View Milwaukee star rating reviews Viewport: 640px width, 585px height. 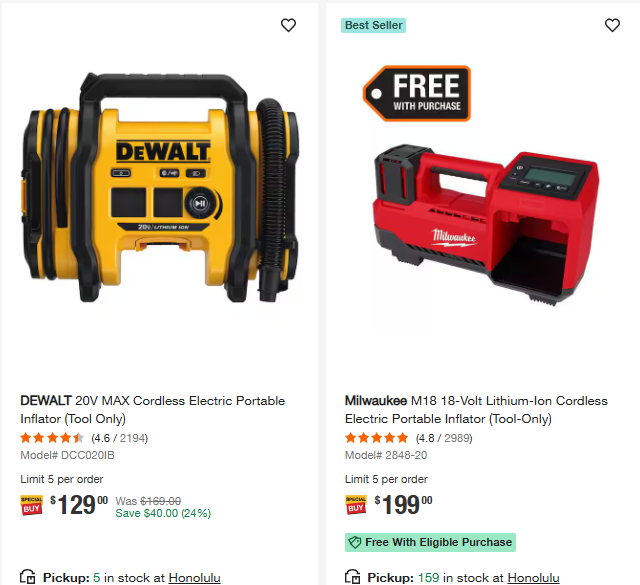409,438
